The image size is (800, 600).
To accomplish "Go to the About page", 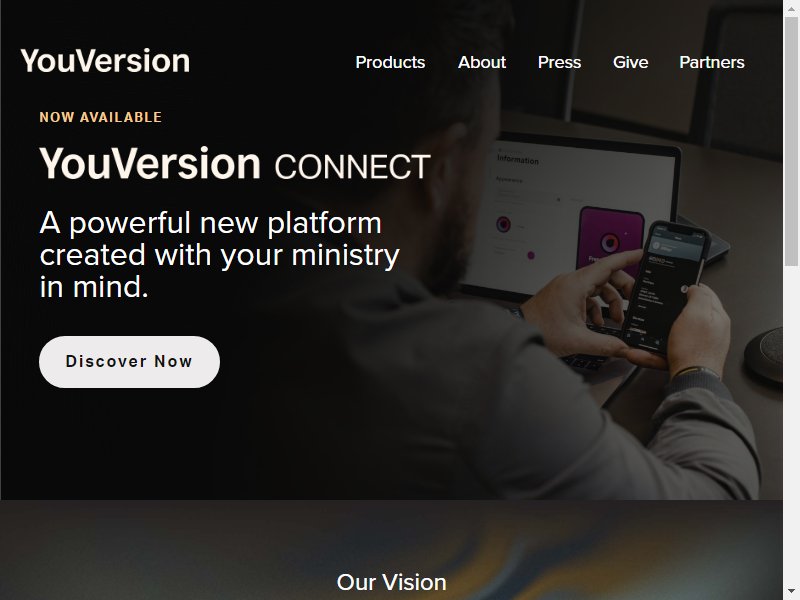I will [x=482, y=62].
